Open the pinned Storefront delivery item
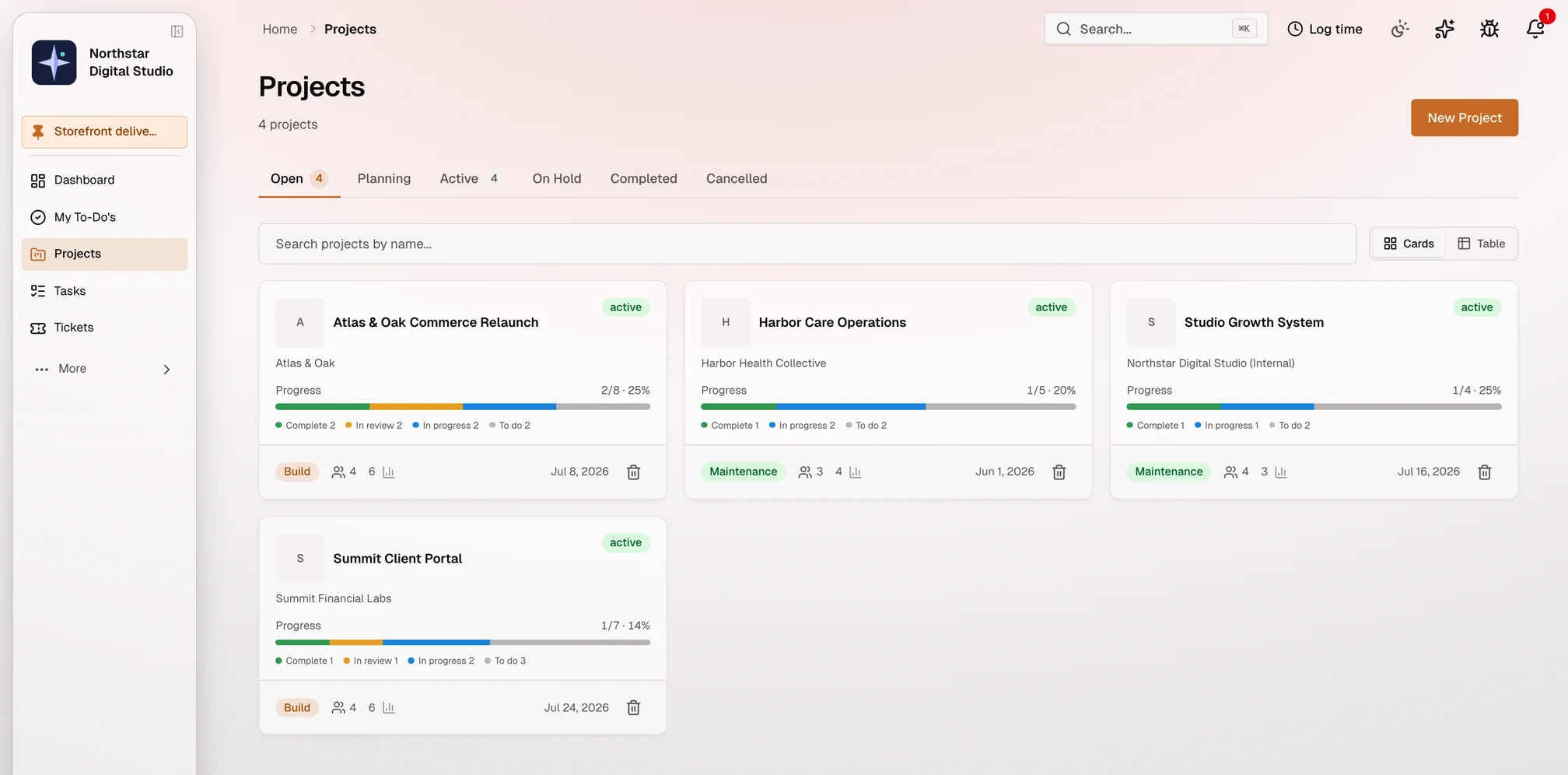This screenshot has width=1568, height=775. pos(104,132)
